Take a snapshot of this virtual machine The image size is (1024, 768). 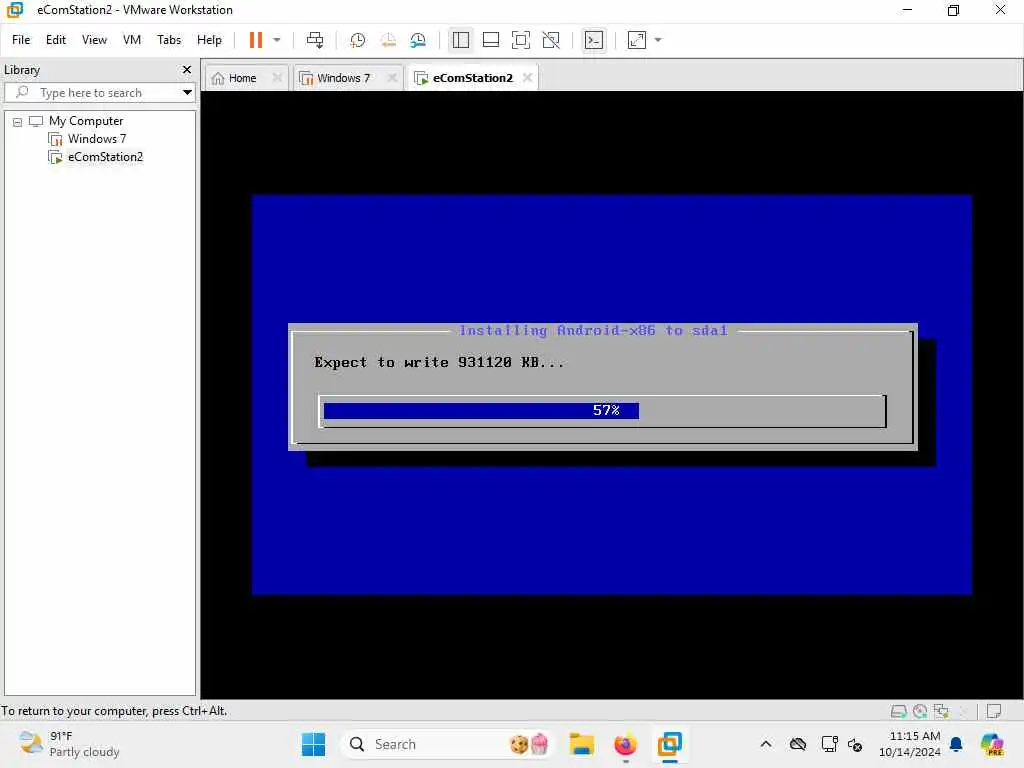point(357,40)
